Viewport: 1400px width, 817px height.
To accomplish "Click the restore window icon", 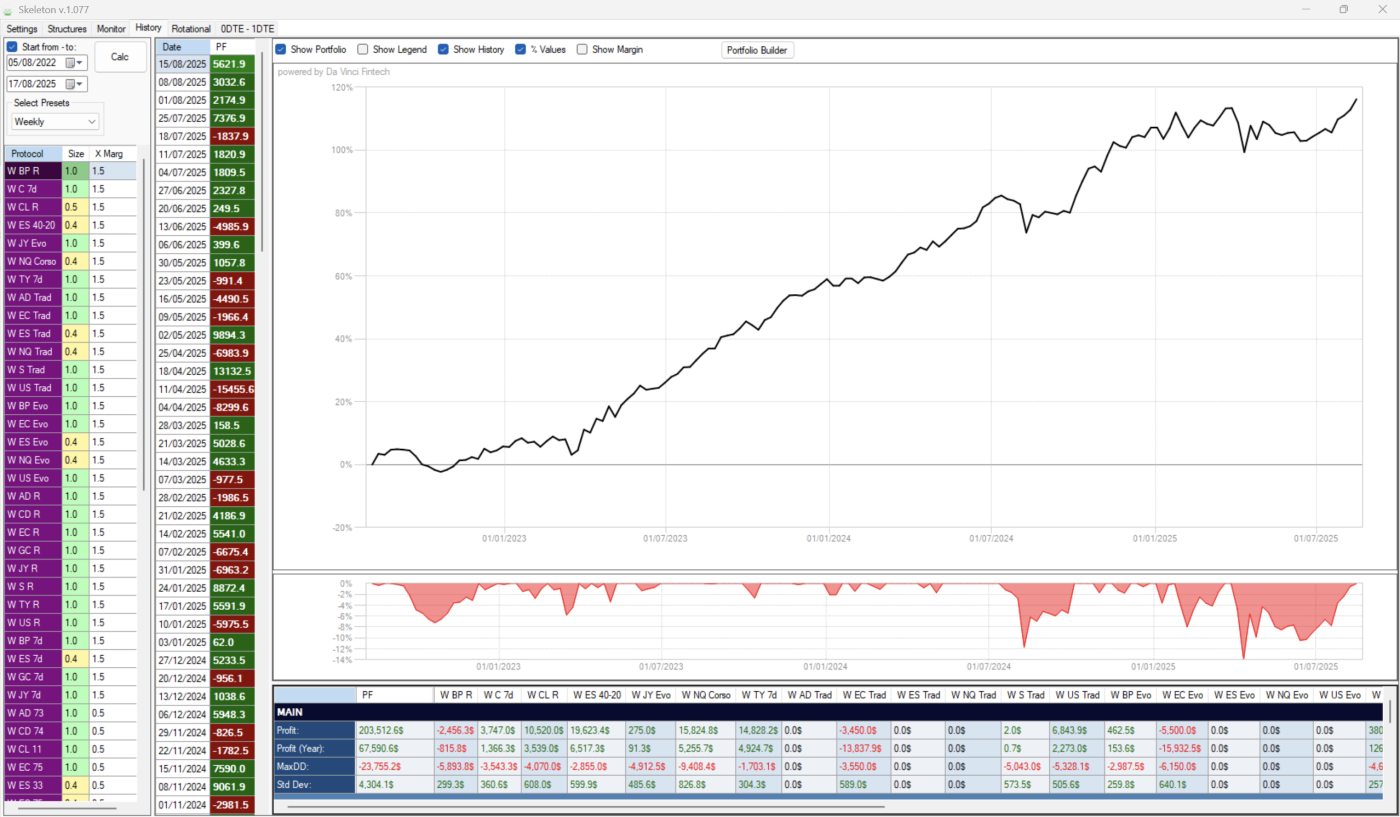I will pyautogui.click(x=1343, y=9).
